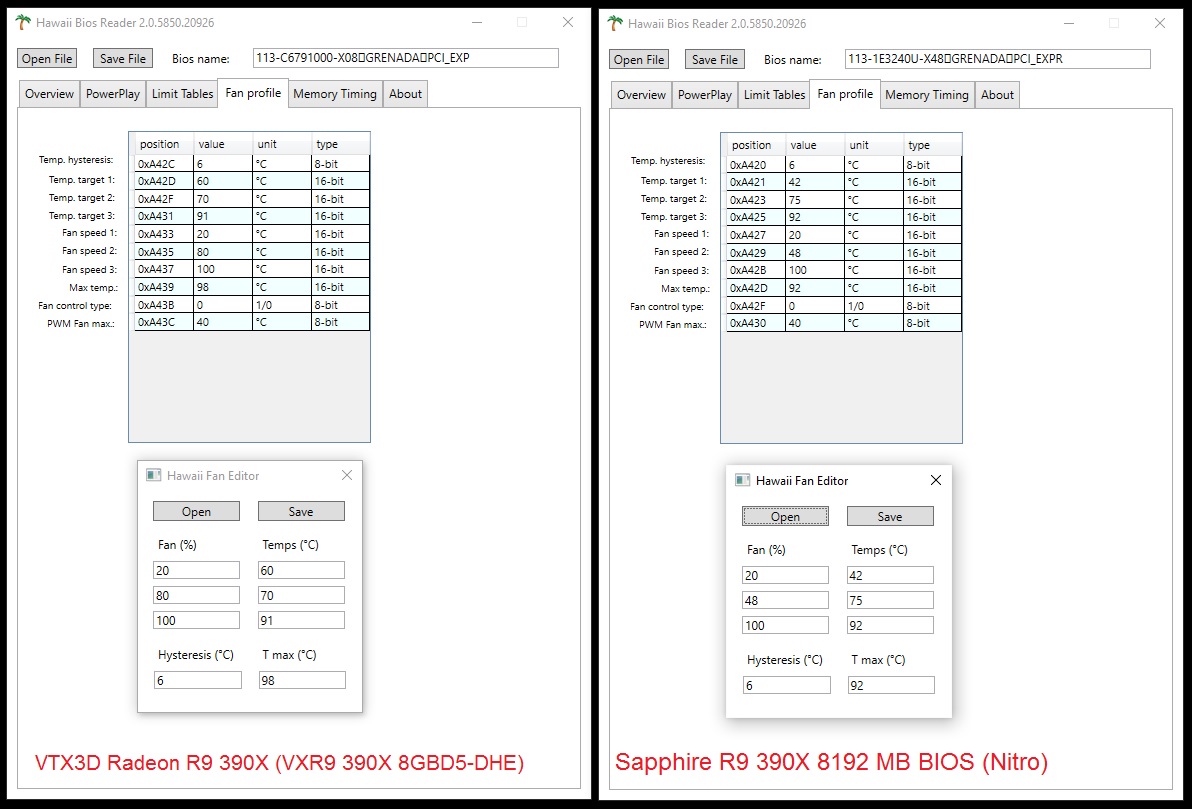Viewport: 1192px width, 809px height.
Task: Click Open in the left Fan Editor
Action: (x=196, y=511)
